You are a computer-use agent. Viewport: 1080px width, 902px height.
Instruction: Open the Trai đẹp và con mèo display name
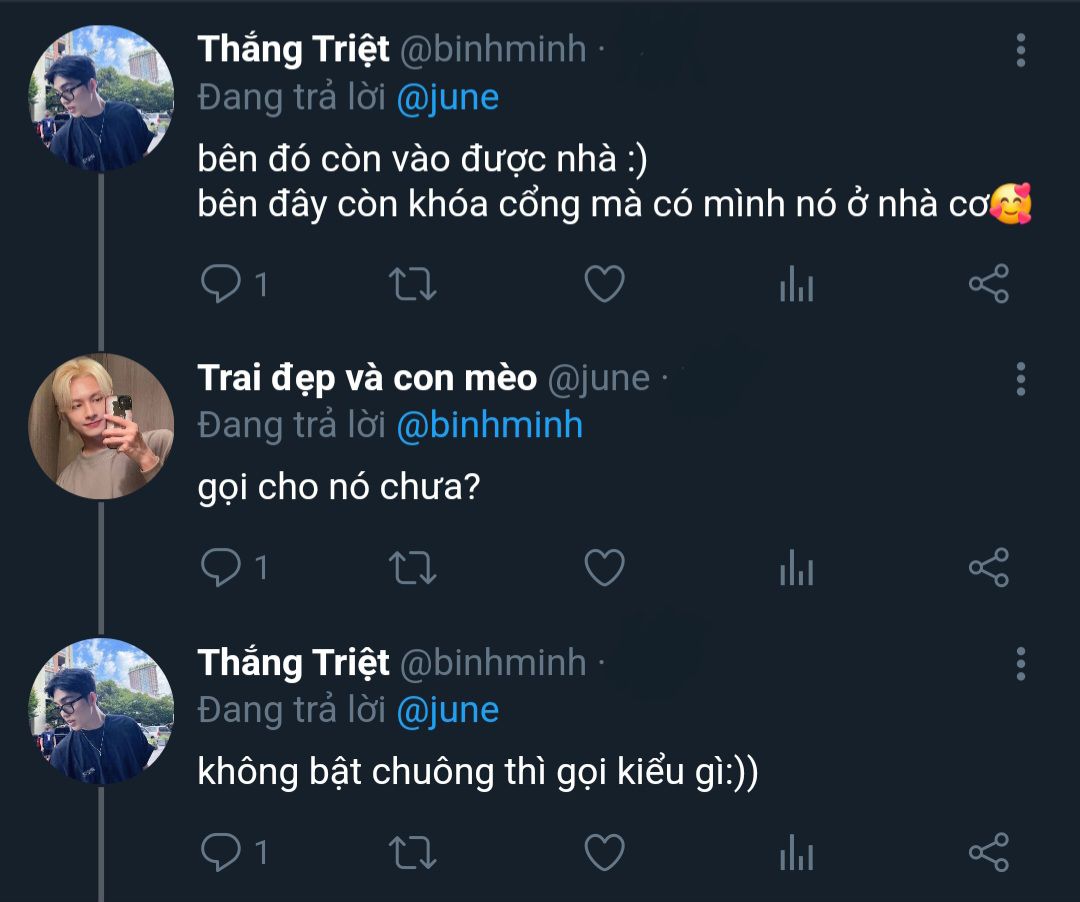pyautogui.click(x=367, y=378)
